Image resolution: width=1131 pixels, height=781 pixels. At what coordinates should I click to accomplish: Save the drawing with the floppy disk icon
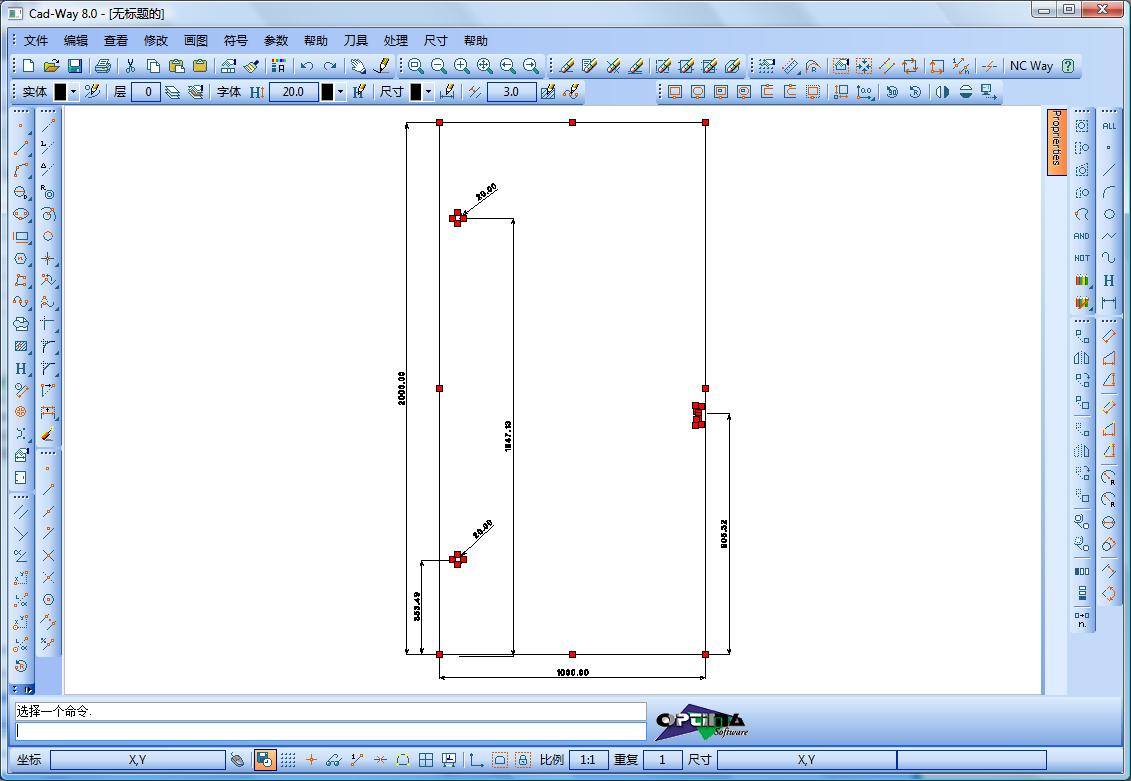[74, 66]
